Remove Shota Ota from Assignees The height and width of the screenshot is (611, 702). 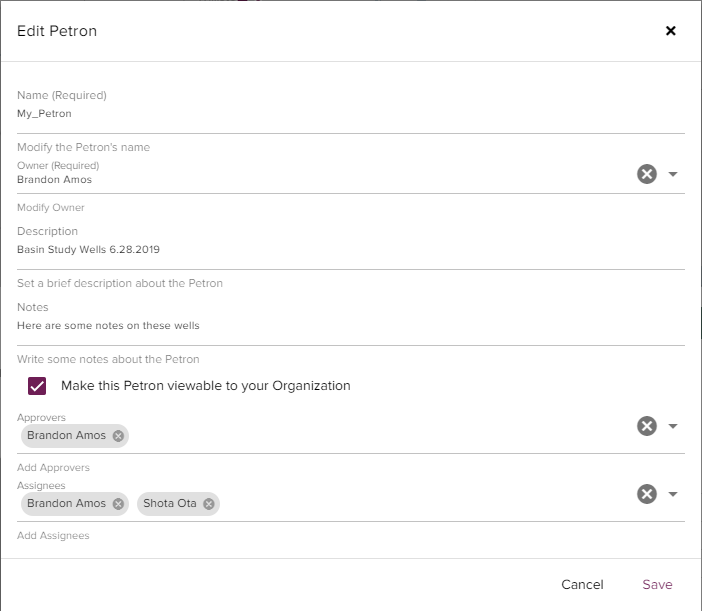[x=208, y=504]
